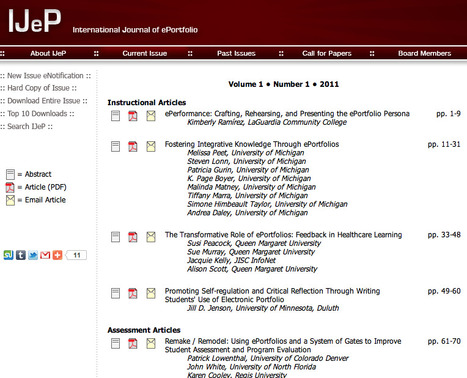Share page via StumbleUpon icon
Image resolution: width=467 pixels, height=378 pixels.
(x=8, y=255)
